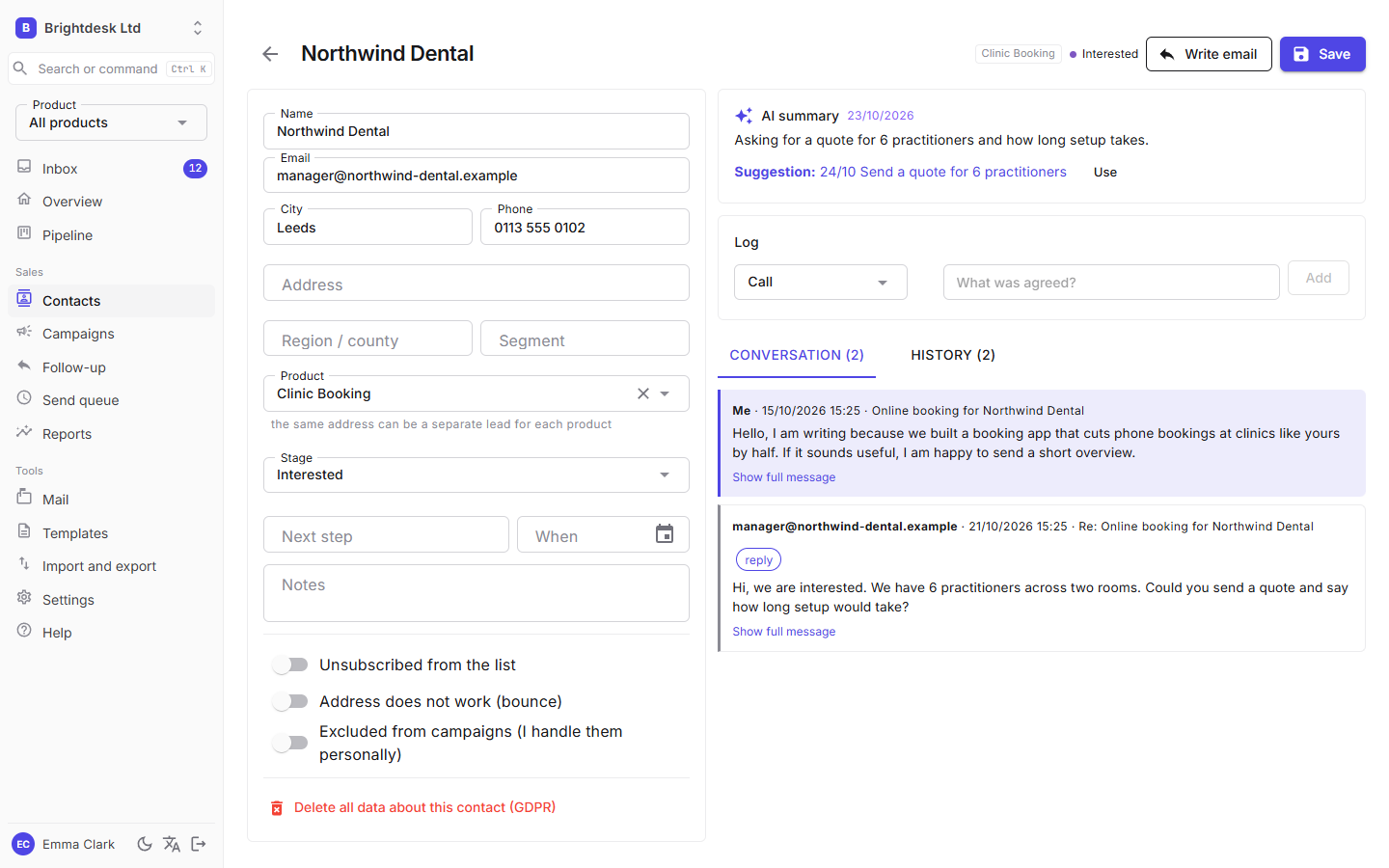This screenshot has width=1389, height=868.
Task: Open Settings from the sidebar
Action: (112, 600)
